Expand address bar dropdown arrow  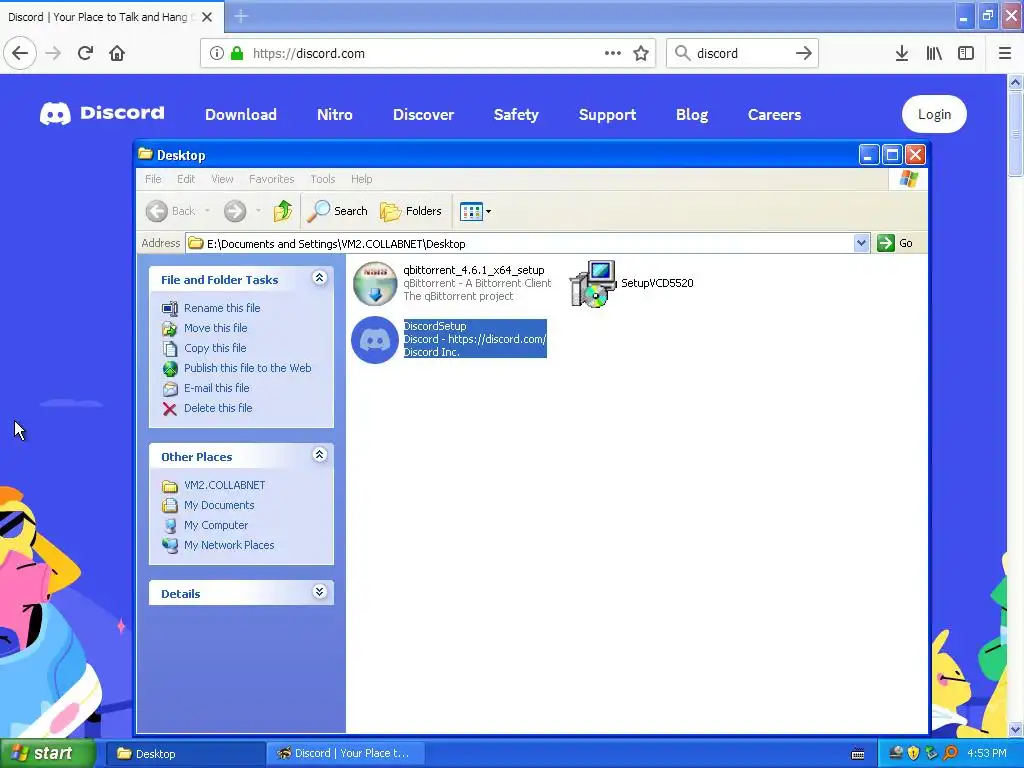[861, 243]
